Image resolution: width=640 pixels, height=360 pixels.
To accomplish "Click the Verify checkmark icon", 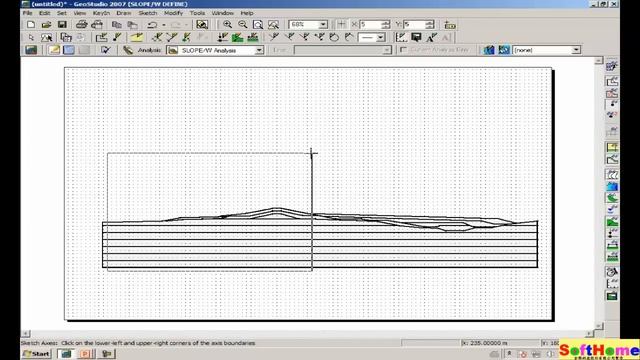I will coord(106,50).
